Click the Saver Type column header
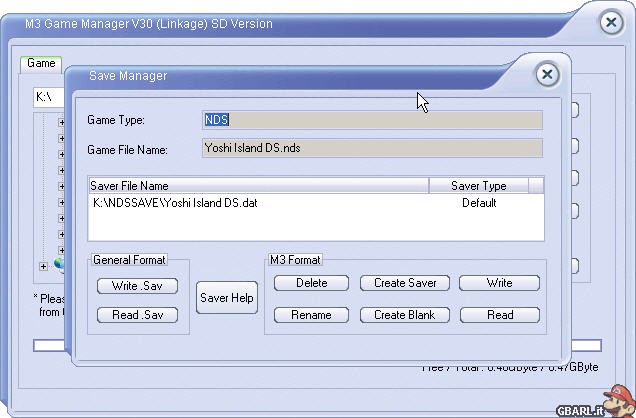The height and width of the screenshot is (418, 636). (x=479, y=186)
